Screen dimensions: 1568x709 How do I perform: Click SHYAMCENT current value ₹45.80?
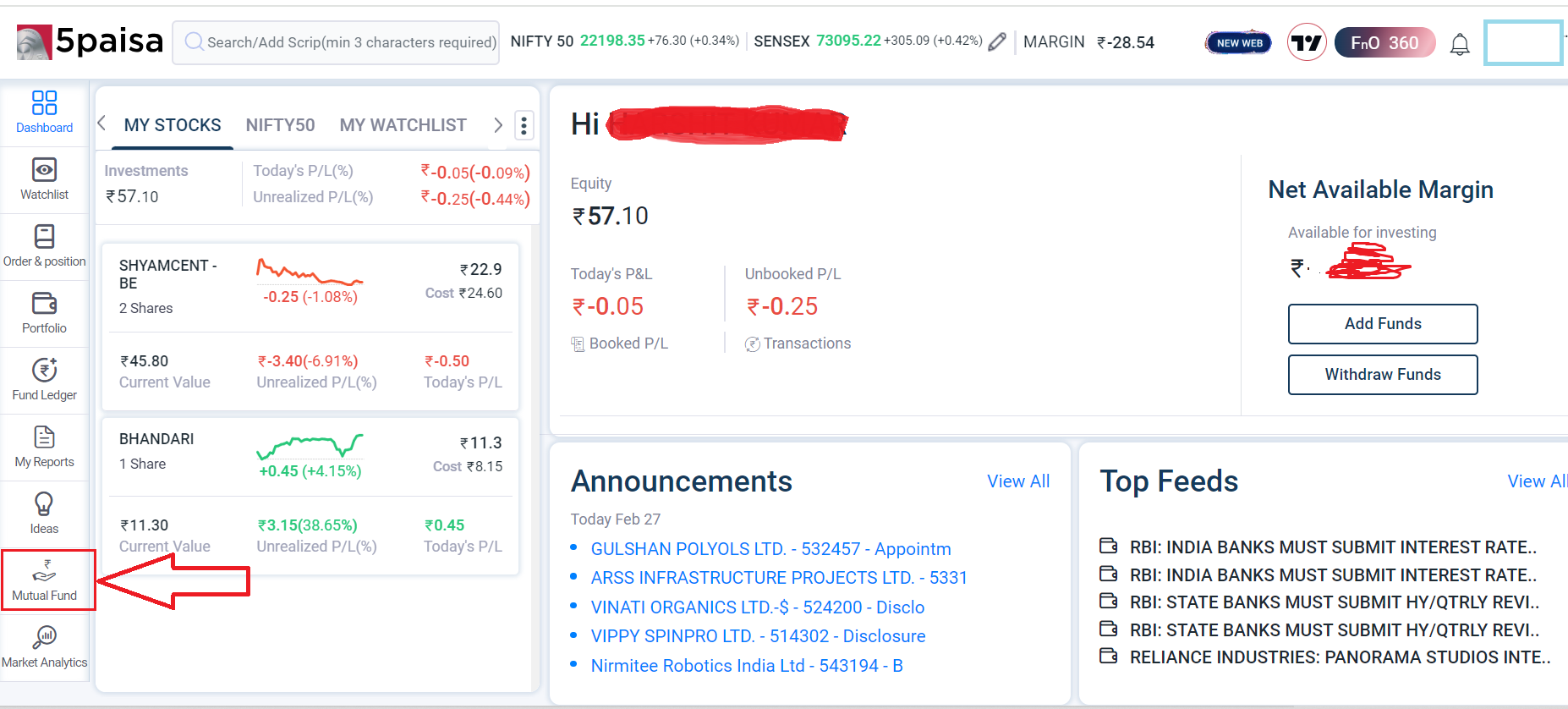144,361
